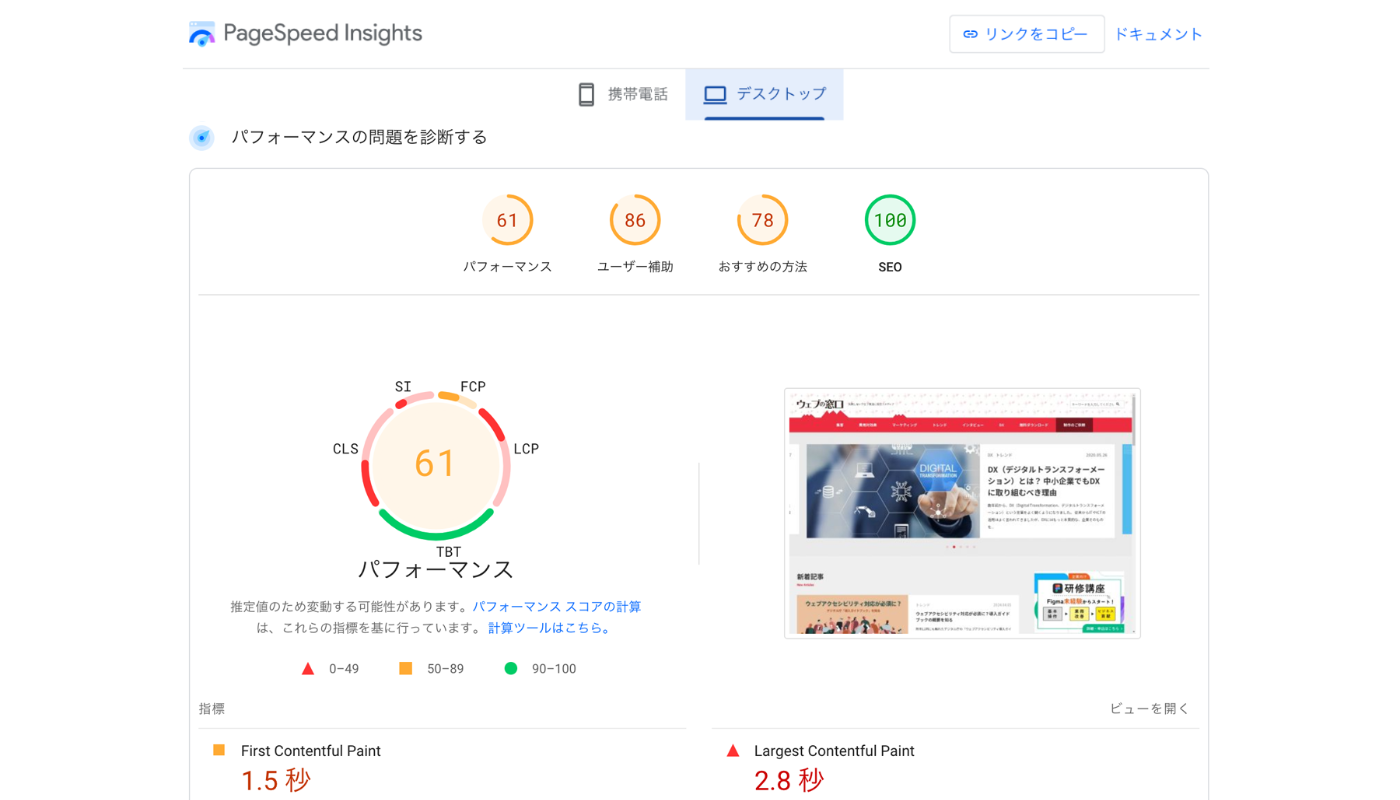Jump to パフォーマンス score gauge 61

[507, 221]
